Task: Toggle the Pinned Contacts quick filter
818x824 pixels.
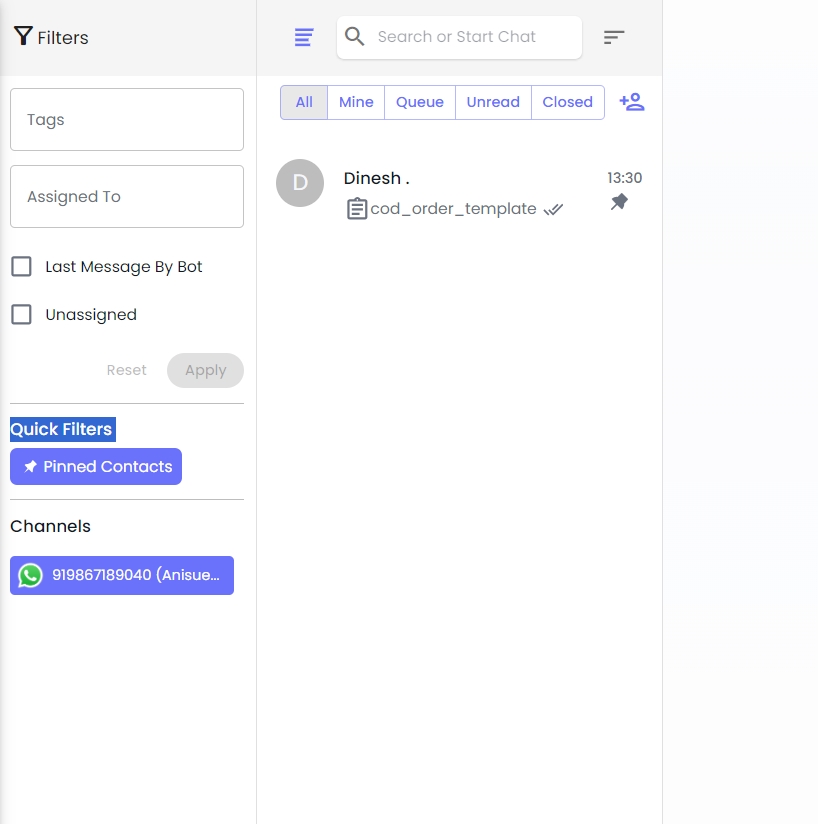Action: pos(96,467)
